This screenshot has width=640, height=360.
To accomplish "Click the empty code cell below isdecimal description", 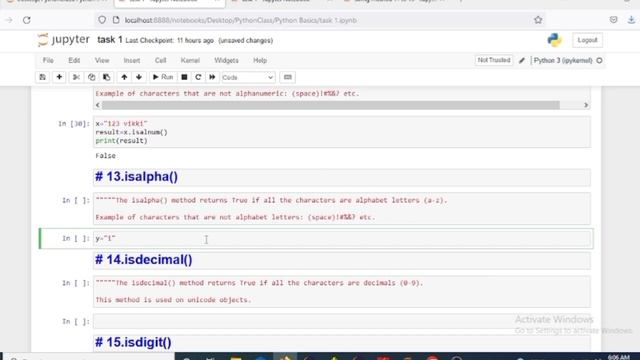I will (x=342, y=321).
